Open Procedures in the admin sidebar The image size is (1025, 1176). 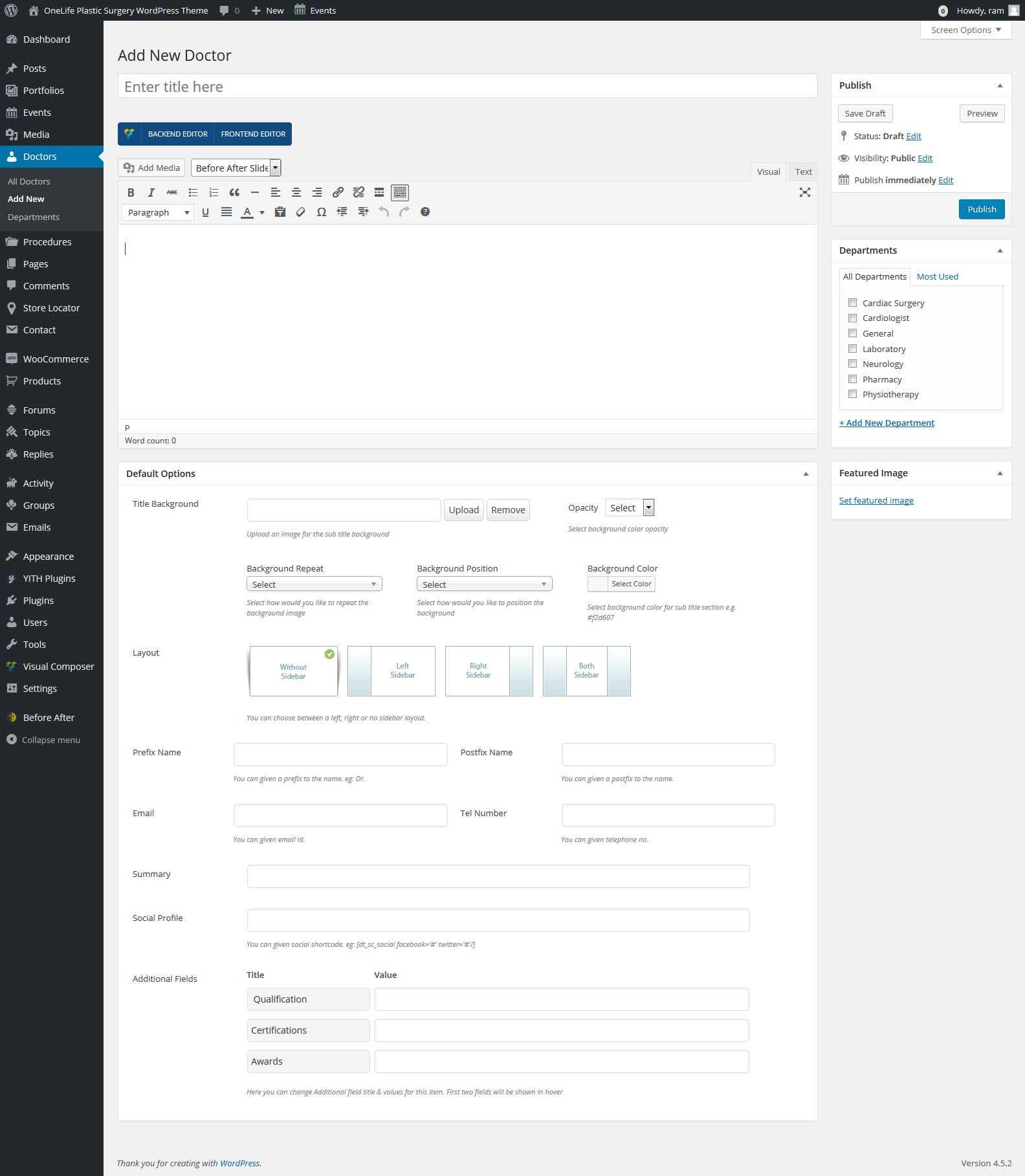[47, 242]
